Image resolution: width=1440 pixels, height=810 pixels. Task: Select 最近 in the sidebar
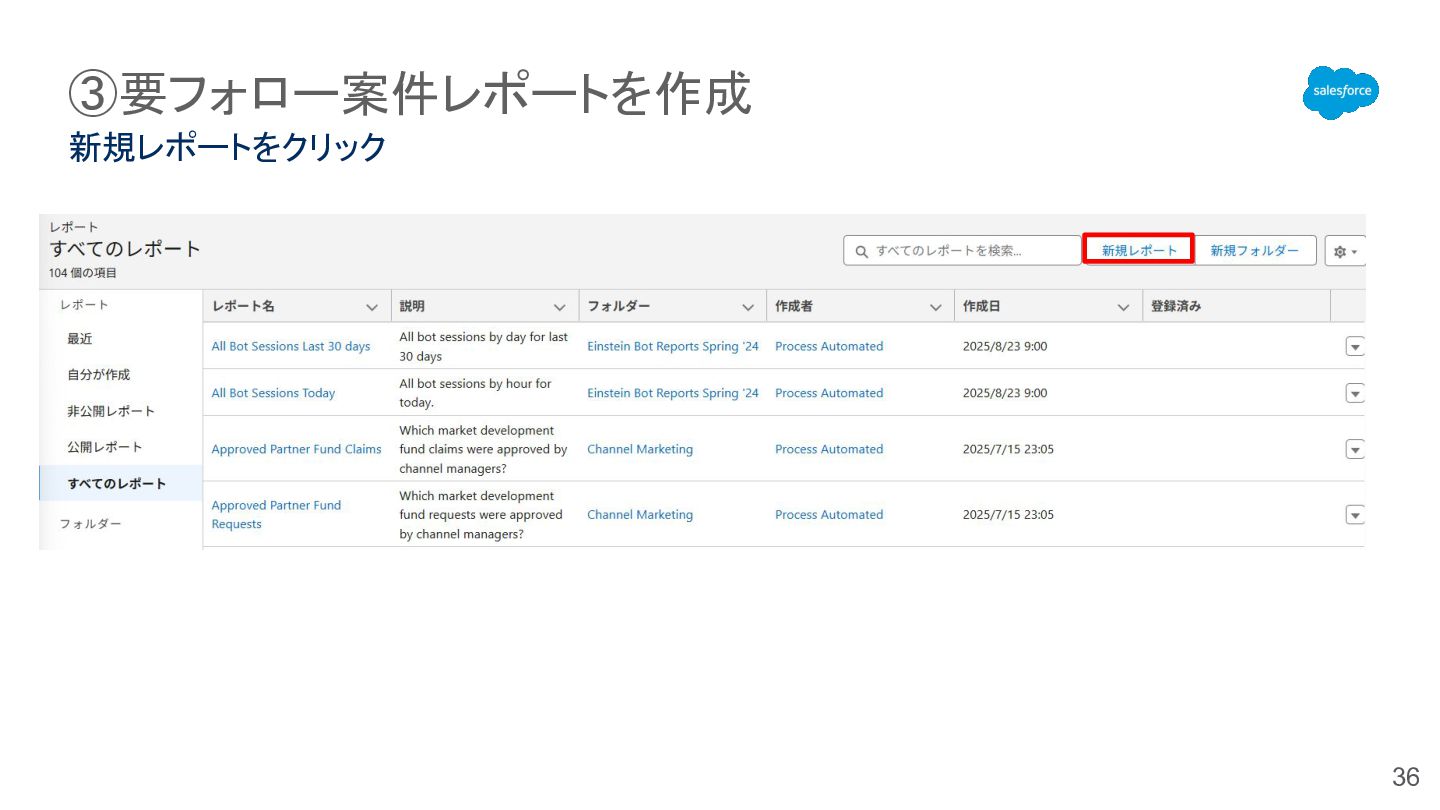click(80, 339)
